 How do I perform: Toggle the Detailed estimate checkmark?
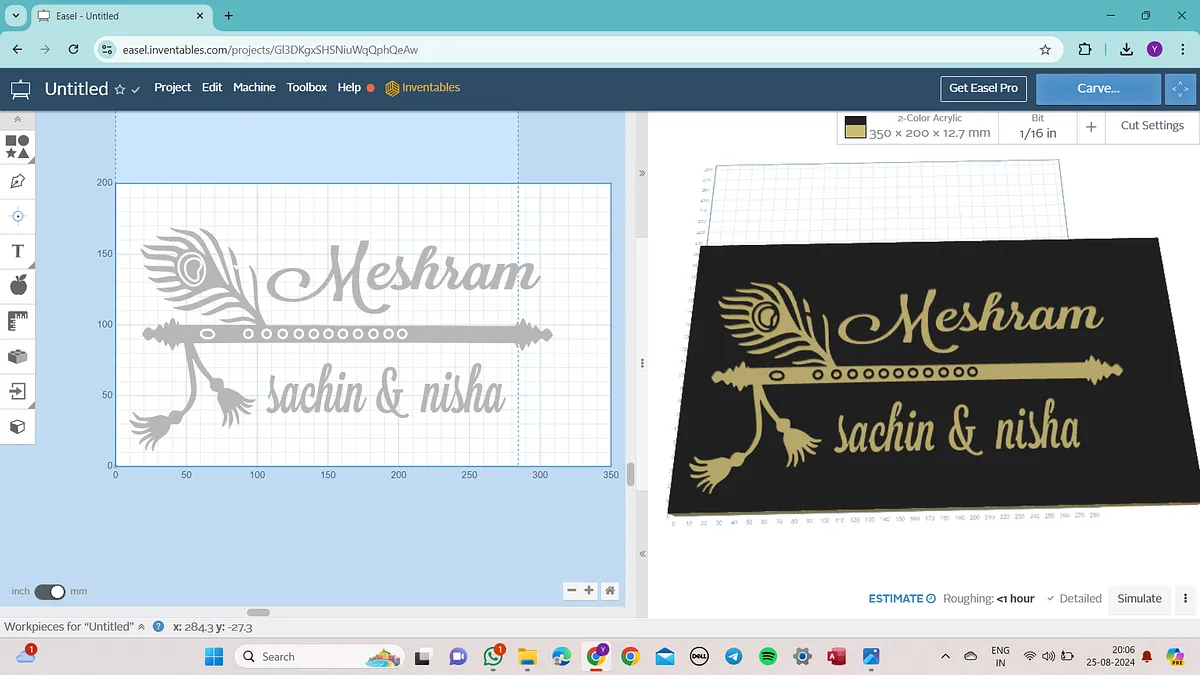[x=1050, y=599]
